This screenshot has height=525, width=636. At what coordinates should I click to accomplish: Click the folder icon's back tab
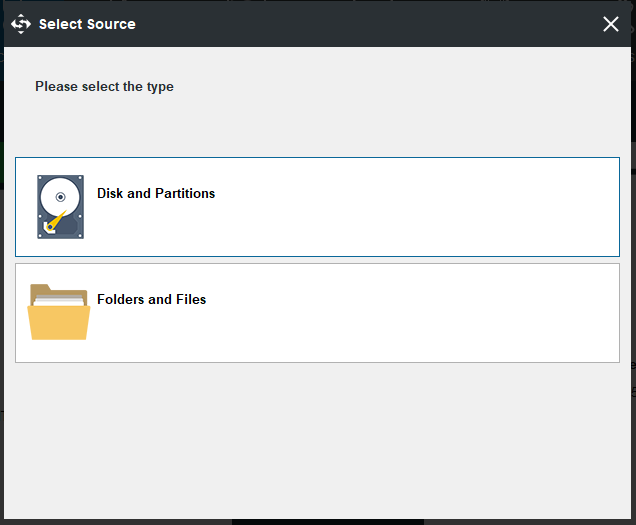[40, 291]
